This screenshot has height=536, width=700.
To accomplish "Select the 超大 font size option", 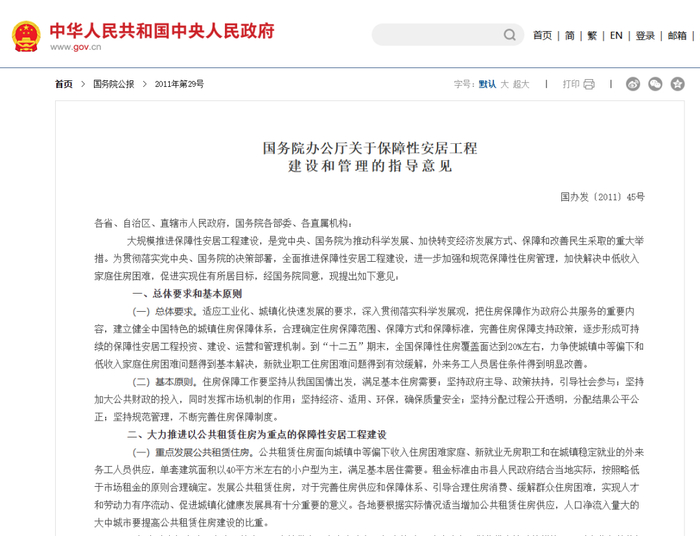I will tap(521, 84).
